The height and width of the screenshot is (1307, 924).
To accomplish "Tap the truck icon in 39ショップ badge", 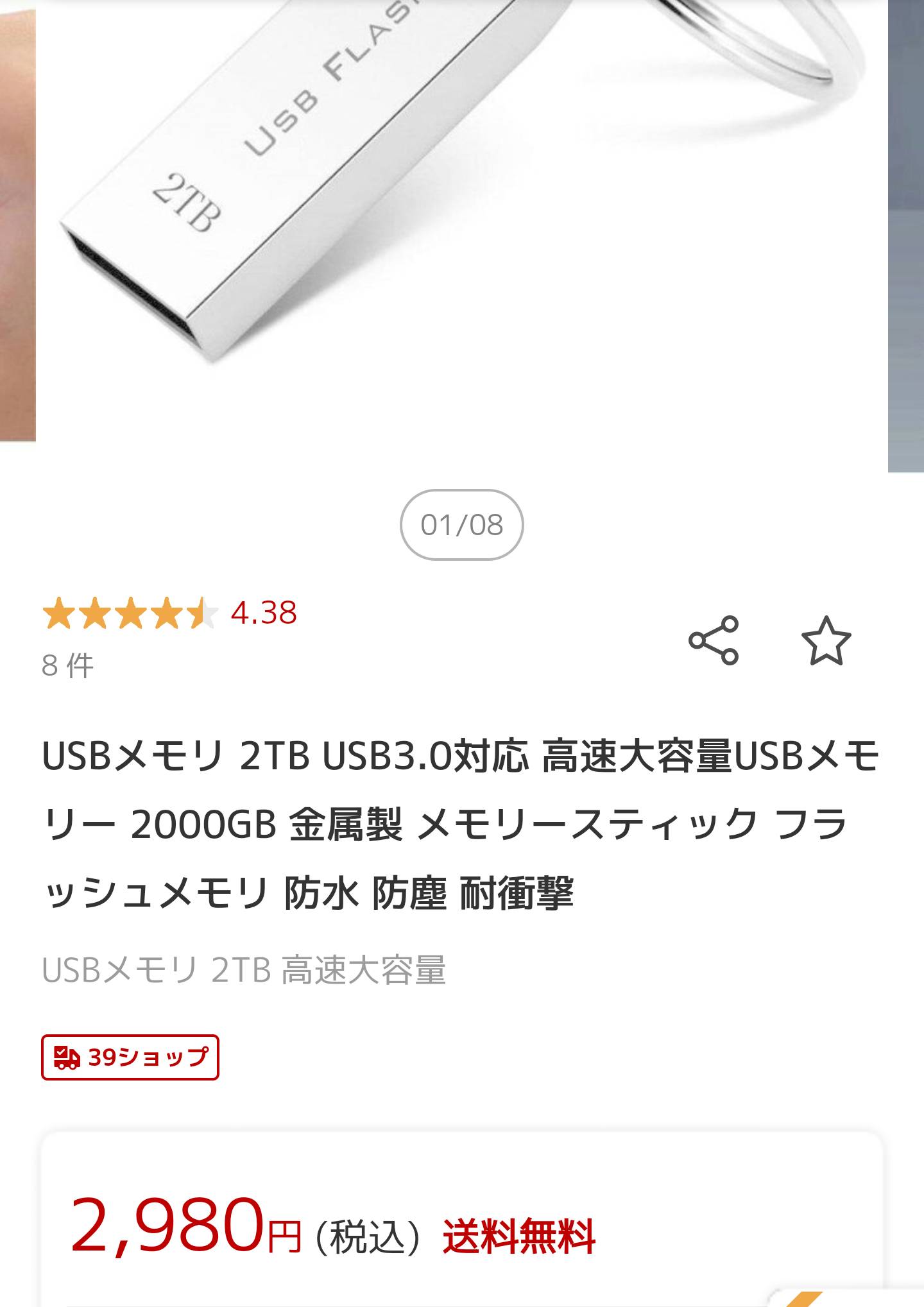I will point(67,1057).
